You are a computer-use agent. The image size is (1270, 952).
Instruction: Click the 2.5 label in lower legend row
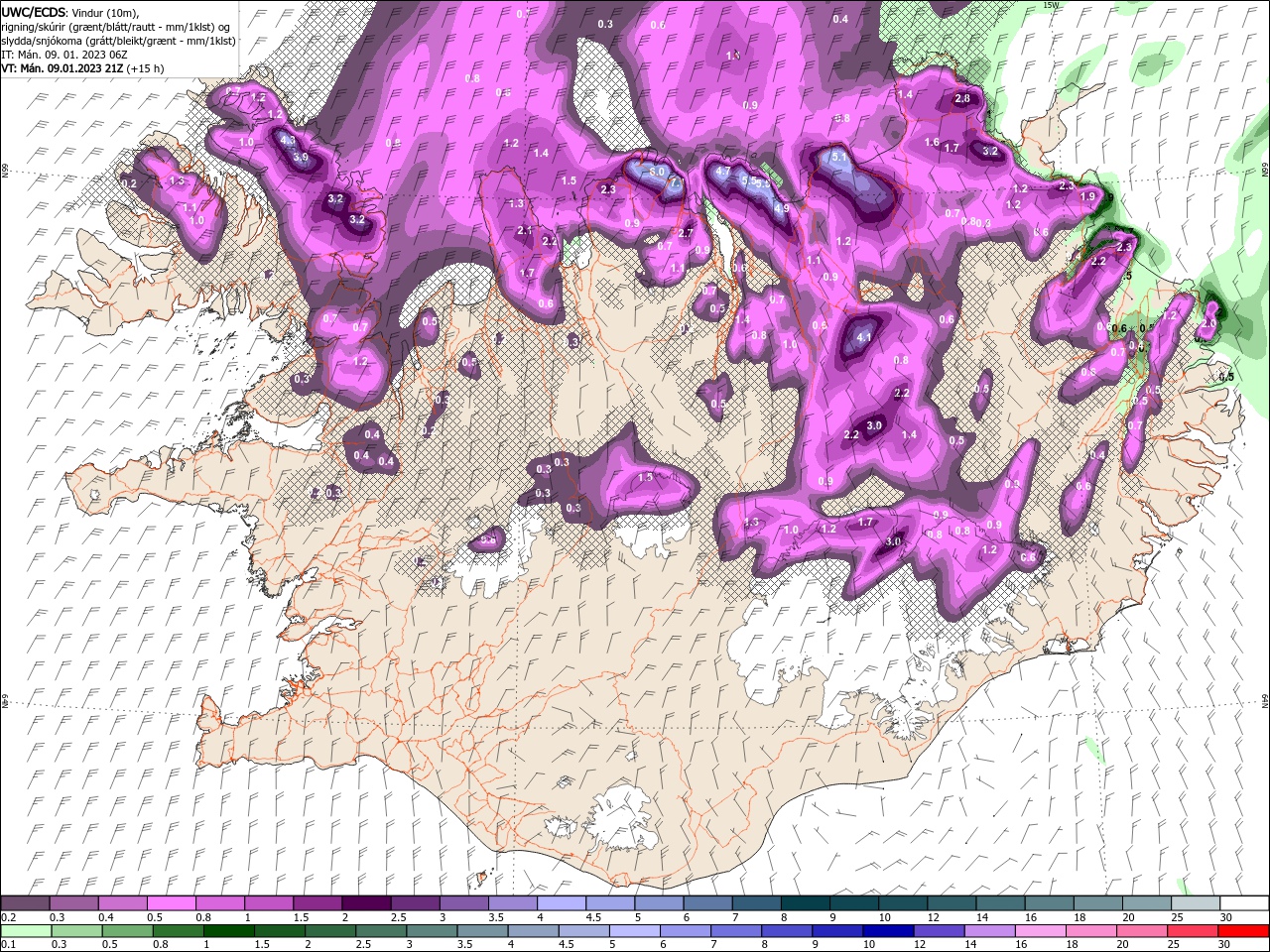tap(361, 944)
